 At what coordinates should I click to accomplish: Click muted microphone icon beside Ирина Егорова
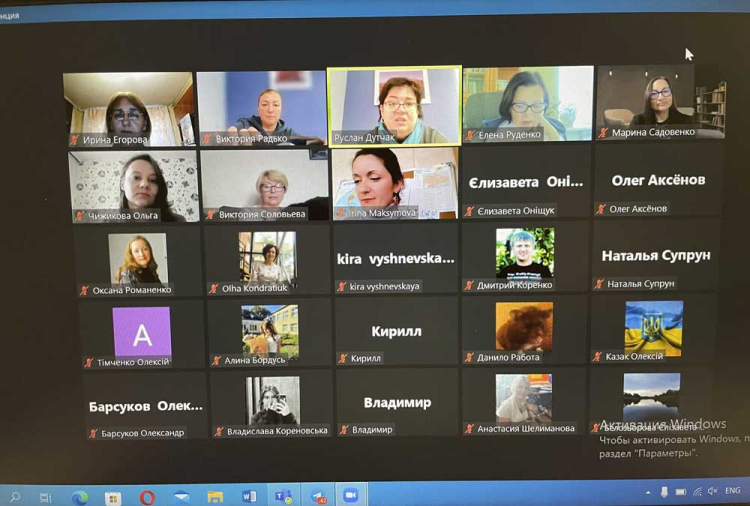click(x=74, y=140)
